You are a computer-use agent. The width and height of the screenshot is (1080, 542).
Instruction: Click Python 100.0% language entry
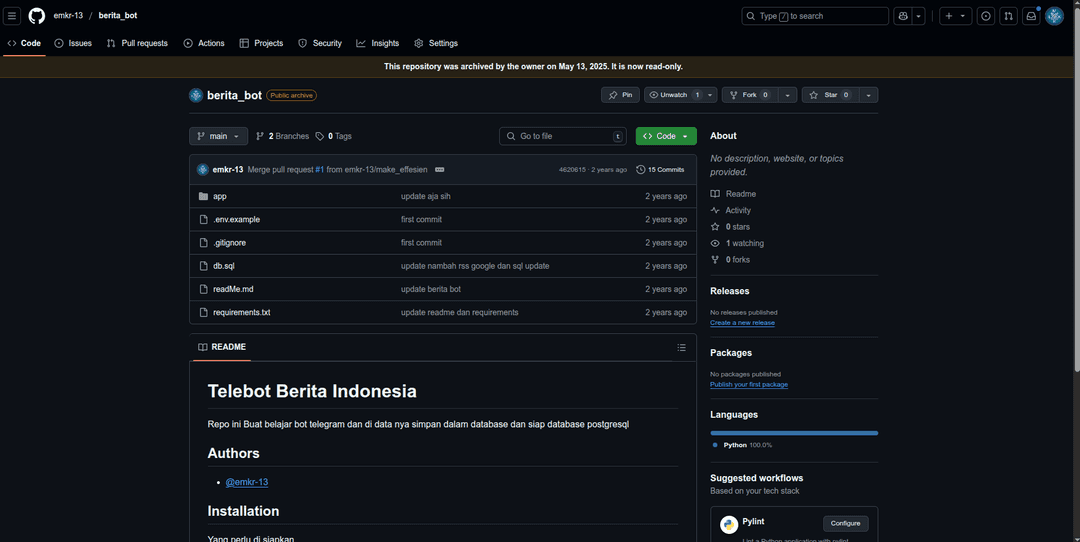[742, 446]
